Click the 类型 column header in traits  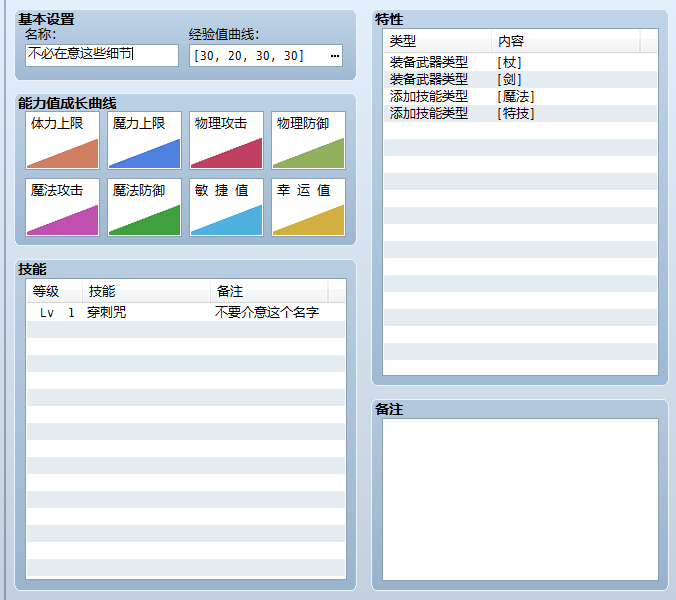point(438,41)
